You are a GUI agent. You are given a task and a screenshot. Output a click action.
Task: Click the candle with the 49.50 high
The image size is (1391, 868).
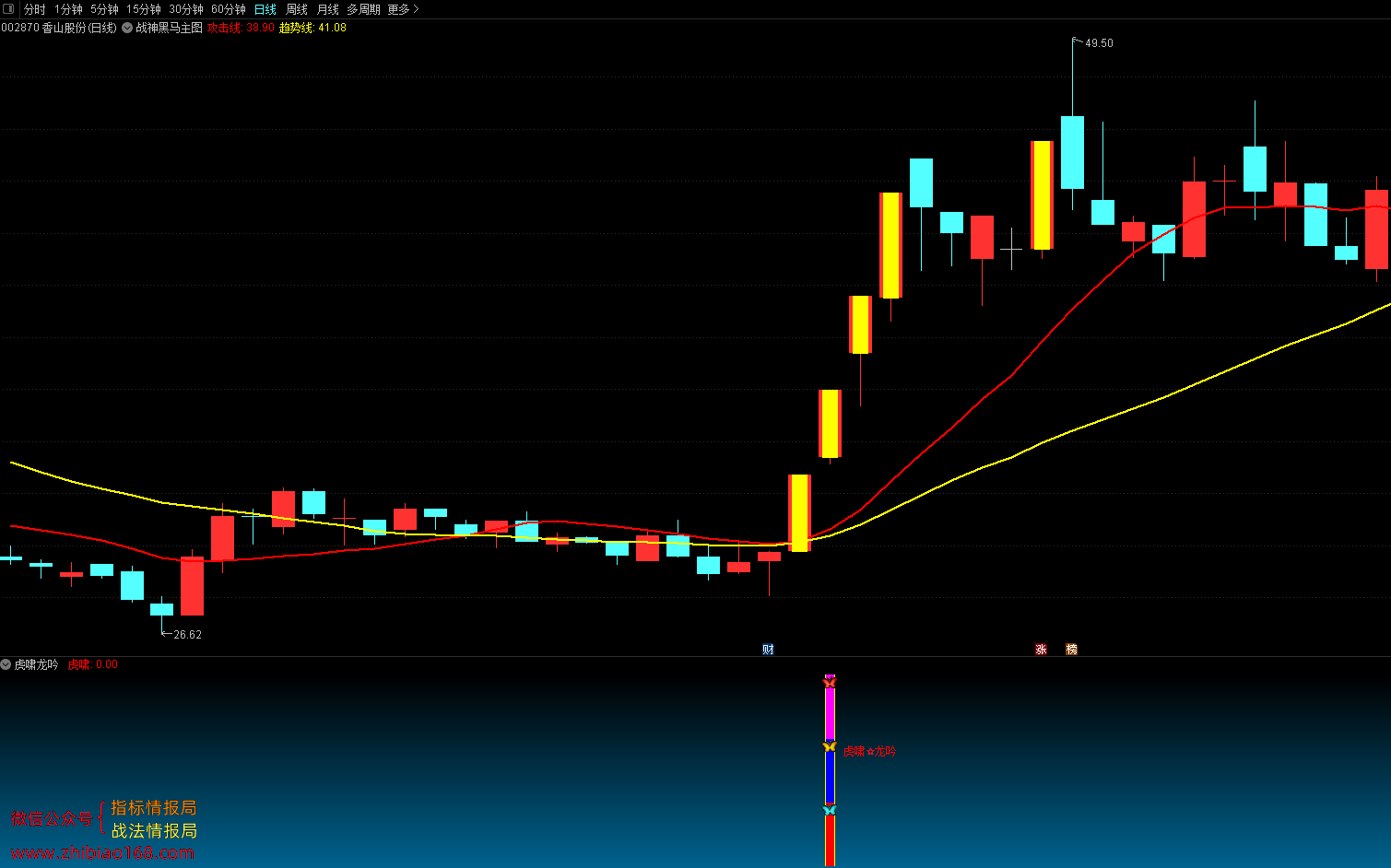pos(1072,152)
